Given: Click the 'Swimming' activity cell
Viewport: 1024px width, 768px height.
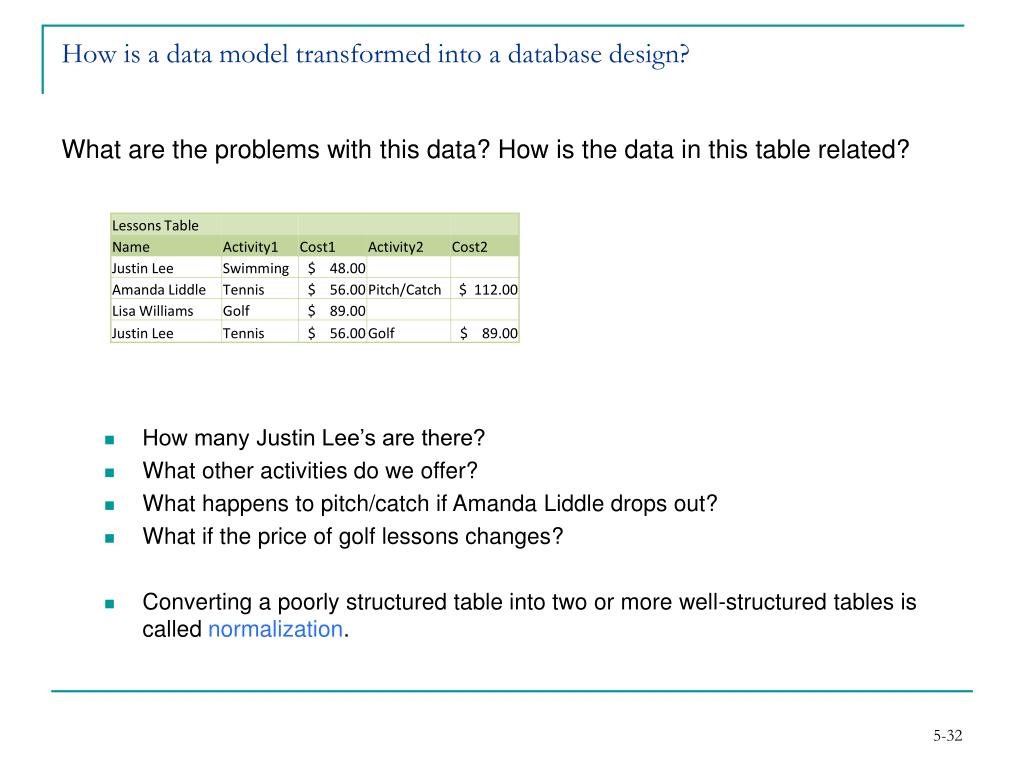Looking at the screenshot, I should [255, 268].
